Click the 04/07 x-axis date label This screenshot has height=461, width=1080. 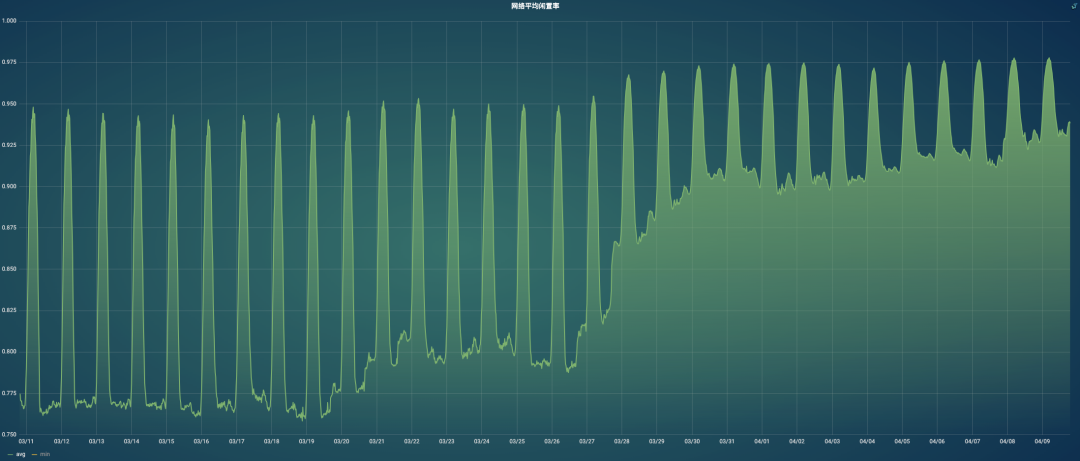[x=972, y=441]
